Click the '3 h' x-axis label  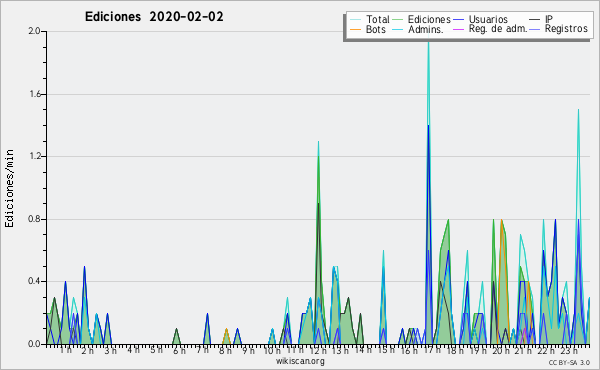point(111,350)
